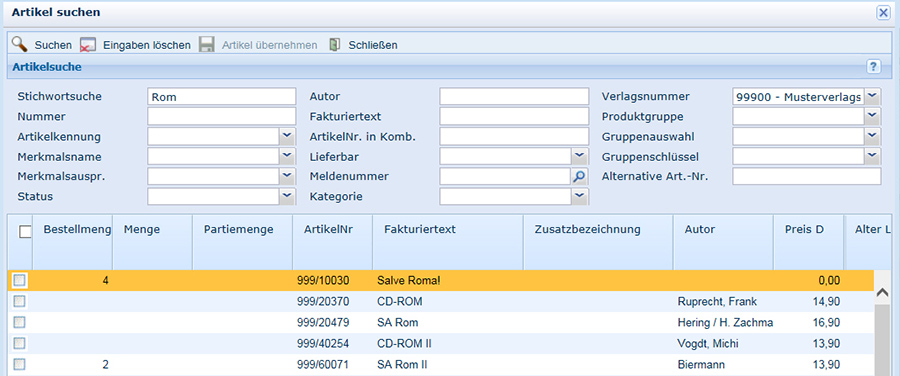This screenshot has width=900, height=376.
Task: Tick the checkbox for SA Rom II
Action: [20, 364]
